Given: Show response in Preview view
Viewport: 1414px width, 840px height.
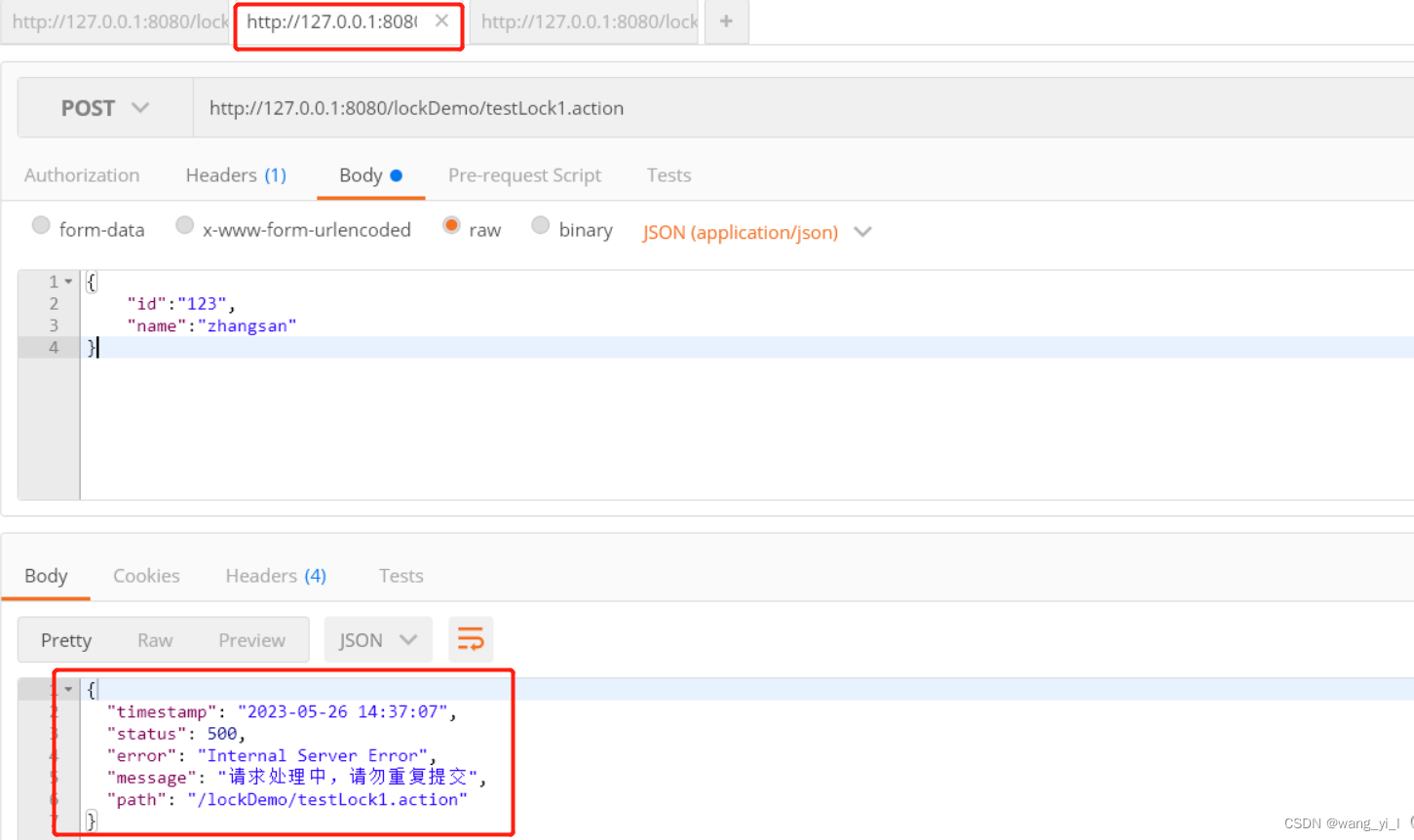Looking at the screenshot, I should (x=251, y=640).
